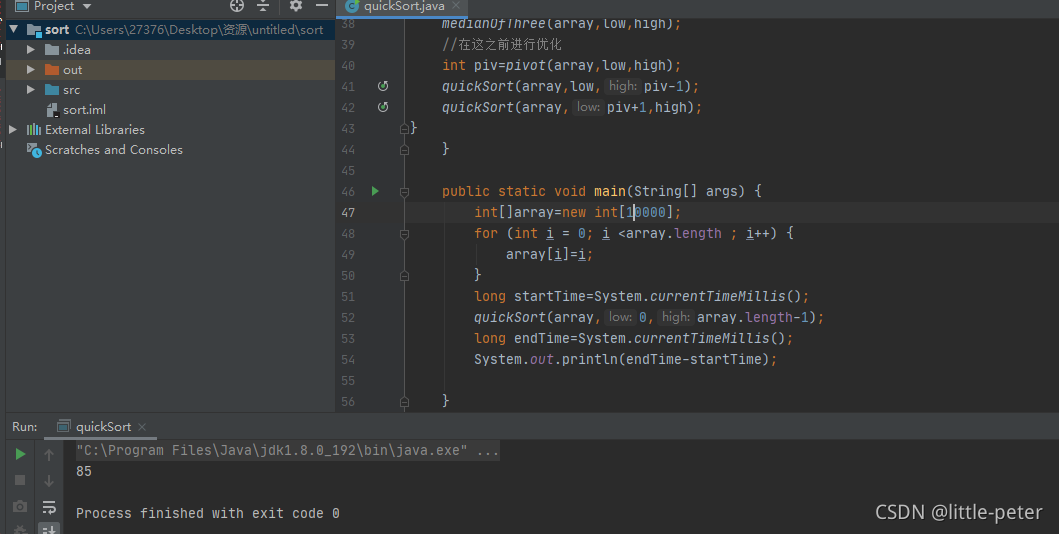1059x534 pixels.
Task: Click the up arrow in Run toolbar
Action: 49,455
